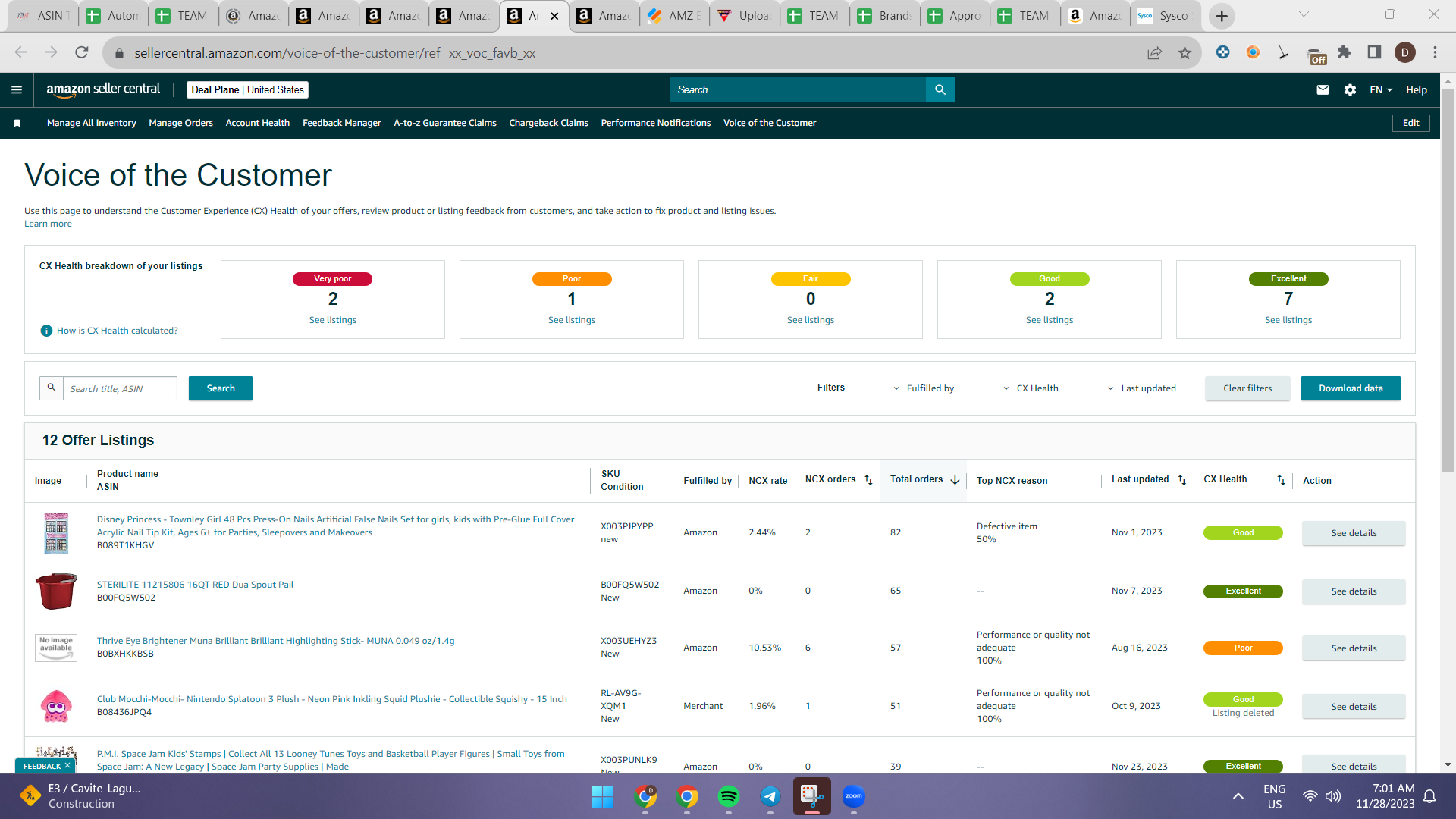Switch to the AMZ browser tab

coord(674,16)
